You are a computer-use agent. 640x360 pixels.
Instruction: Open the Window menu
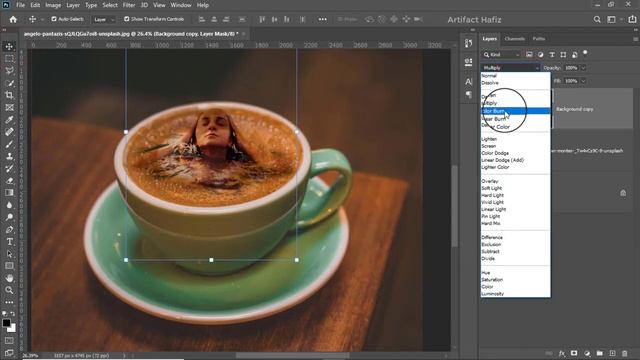181,5
